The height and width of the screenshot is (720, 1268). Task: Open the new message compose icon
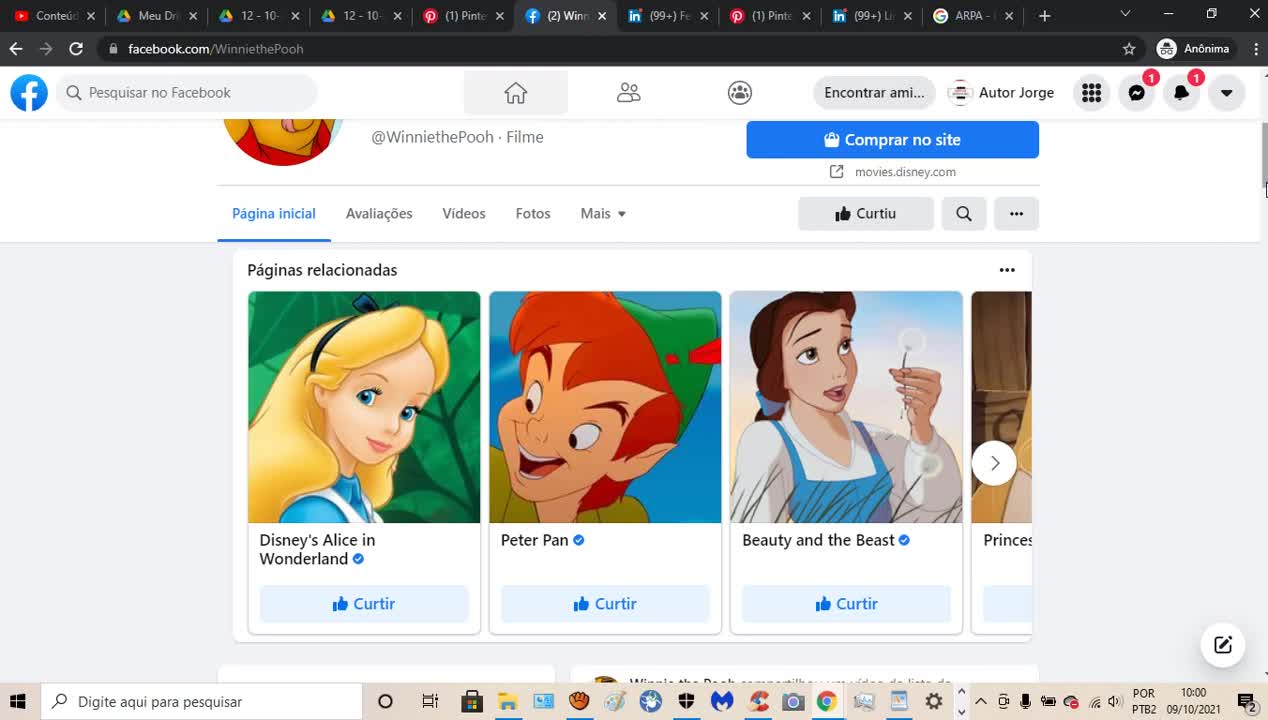(1223, 645)
